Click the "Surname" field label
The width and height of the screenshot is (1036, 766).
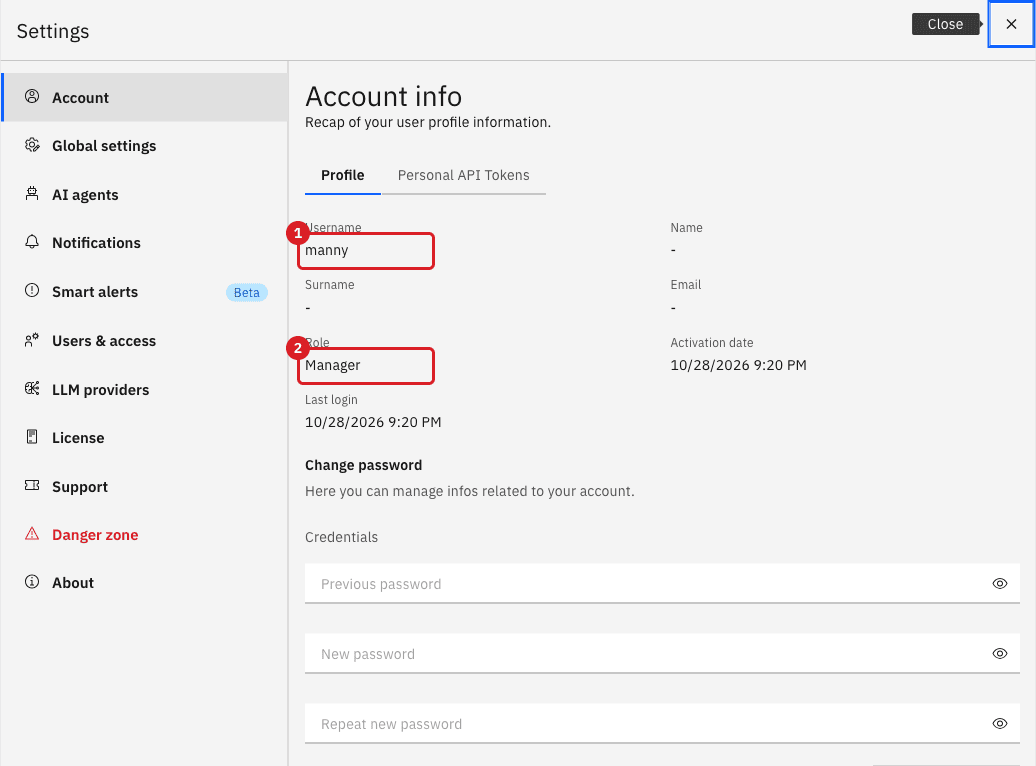click(329, 284)
